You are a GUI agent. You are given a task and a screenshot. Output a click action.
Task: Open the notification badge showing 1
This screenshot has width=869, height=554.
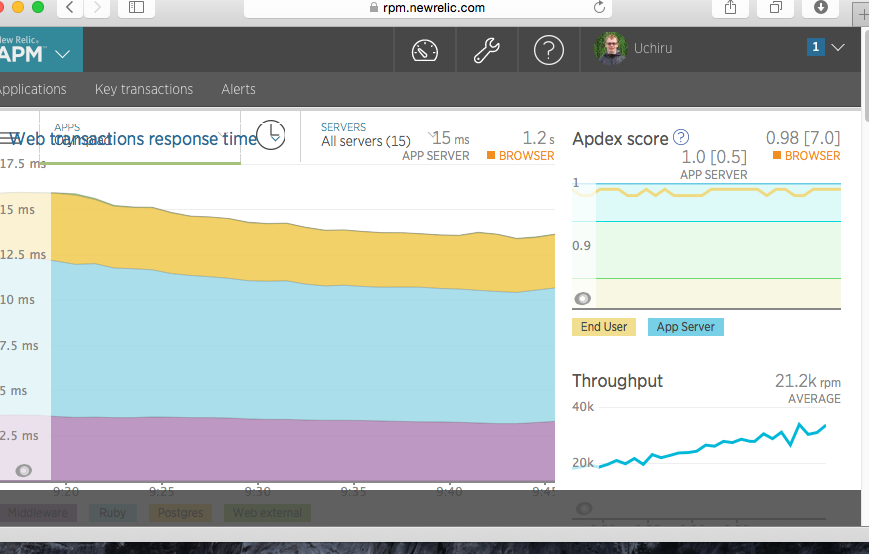pos(815,47)
